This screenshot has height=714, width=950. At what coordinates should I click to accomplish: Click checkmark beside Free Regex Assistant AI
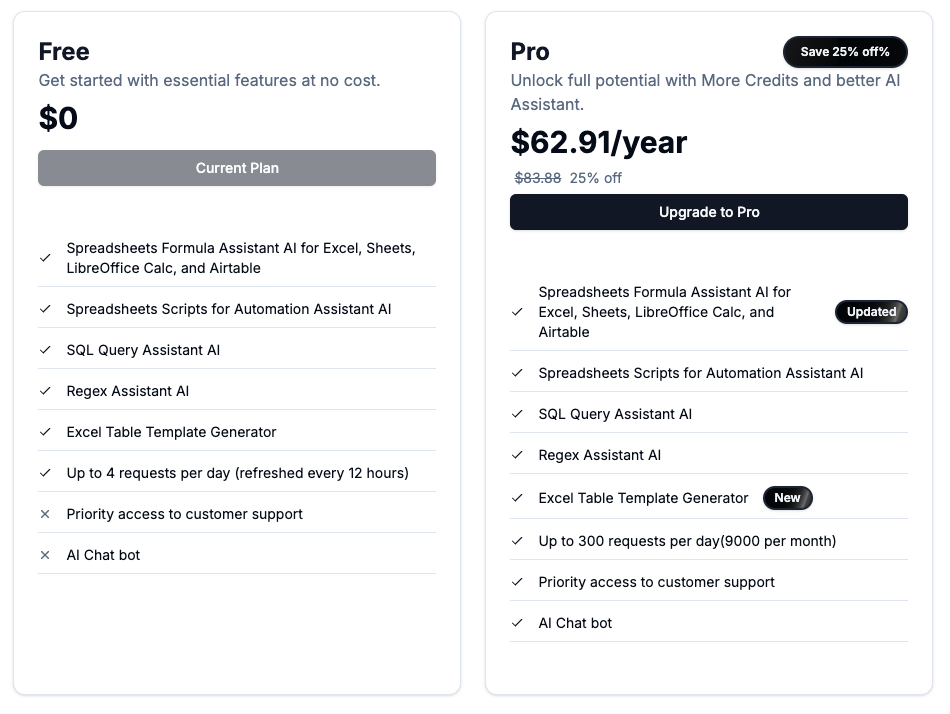(x=45, y=391)
